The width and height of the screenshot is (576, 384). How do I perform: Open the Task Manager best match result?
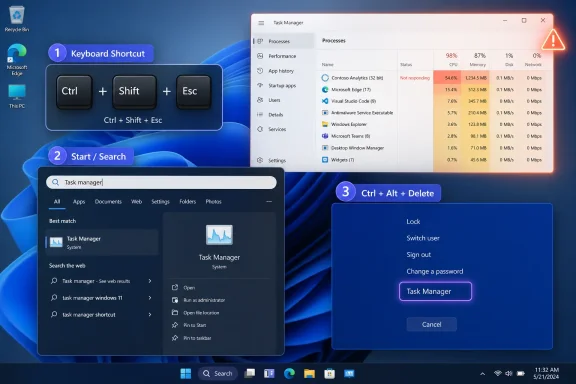coord(102,243)
